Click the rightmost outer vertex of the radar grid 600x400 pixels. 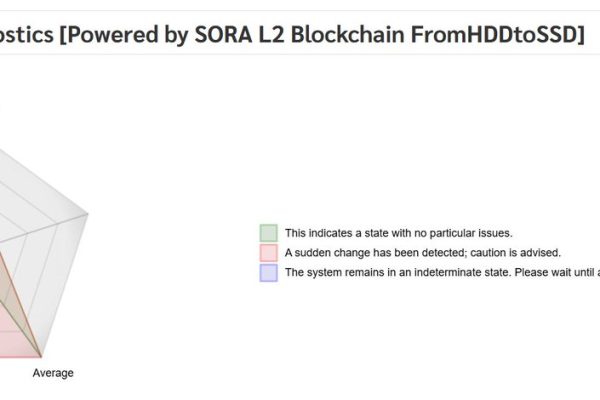88,214
